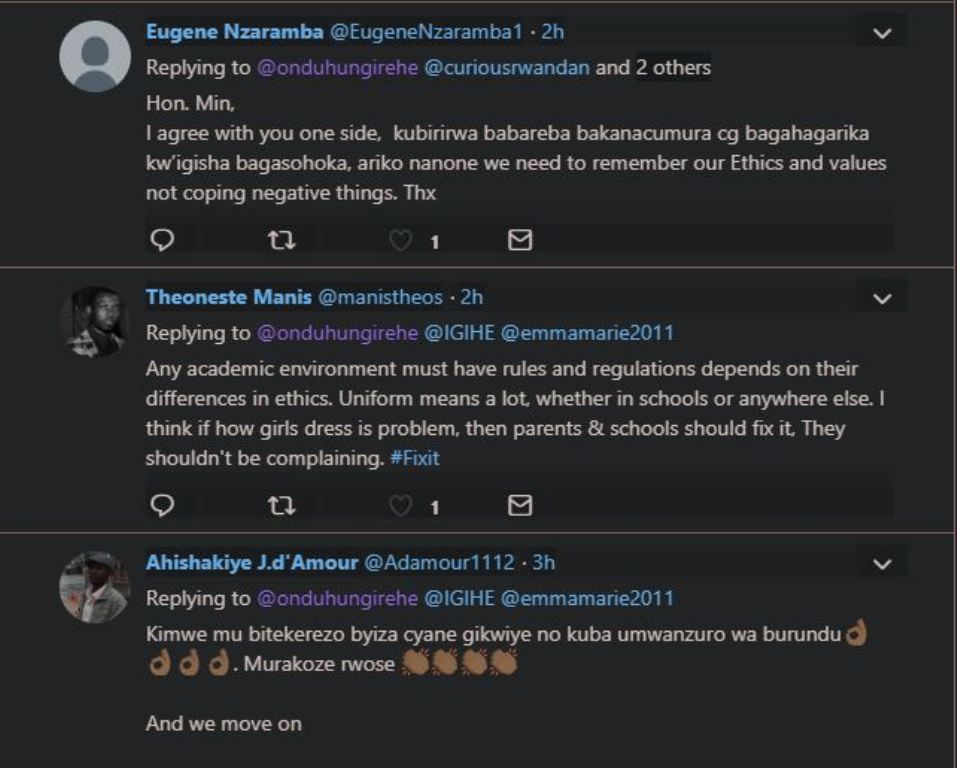Like Eugene Nzaramba's tweet

tap(400, 241)
